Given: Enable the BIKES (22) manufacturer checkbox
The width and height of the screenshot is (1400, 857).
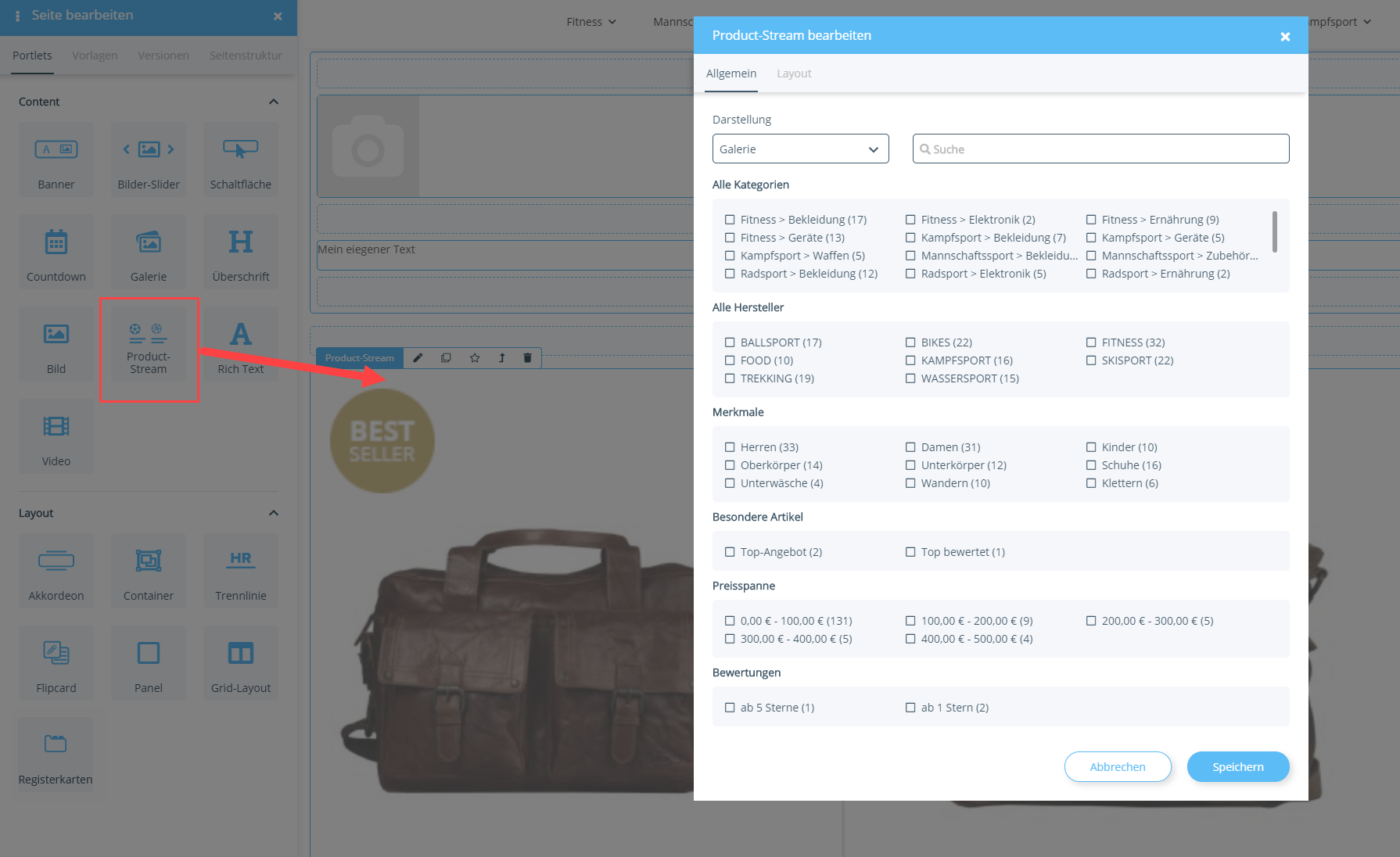Looking at the screenshot, I should (910, 342).
